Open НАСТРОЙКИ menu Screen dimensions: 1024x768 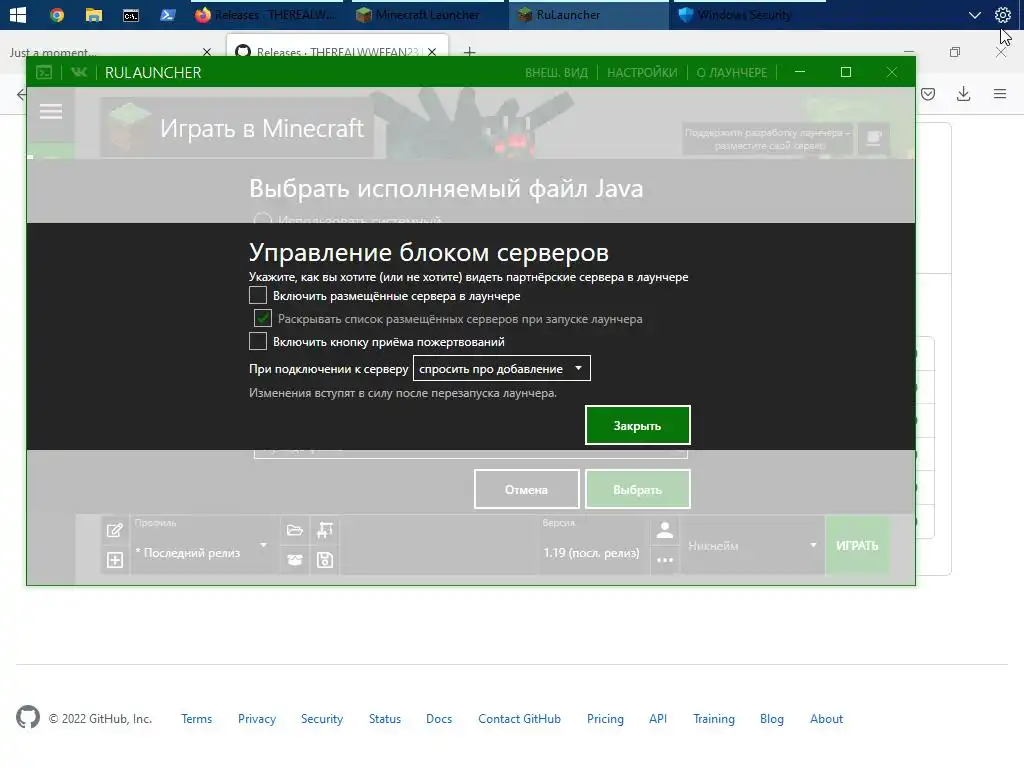(x=642, y=72)
